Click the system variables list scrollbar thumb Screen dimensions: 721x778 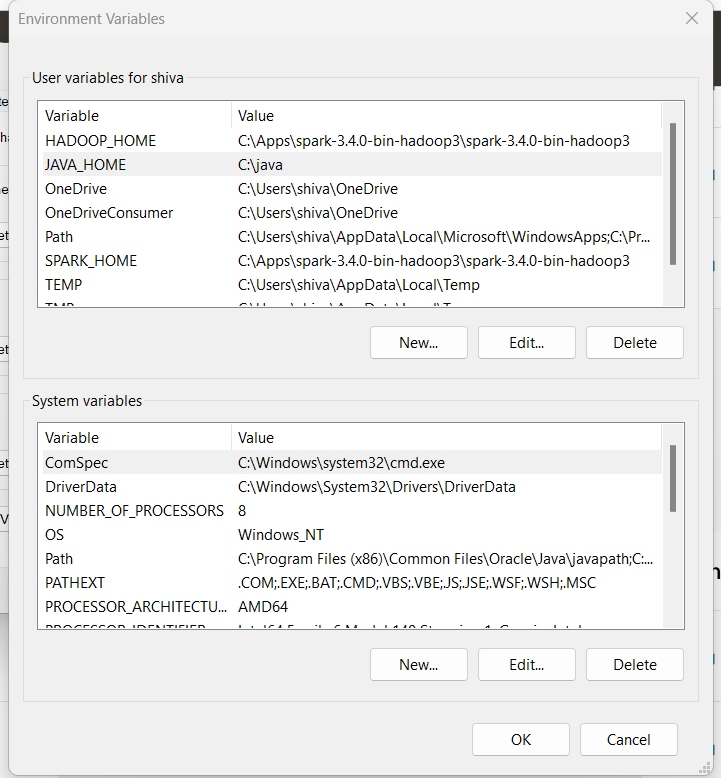pos(673,478)
